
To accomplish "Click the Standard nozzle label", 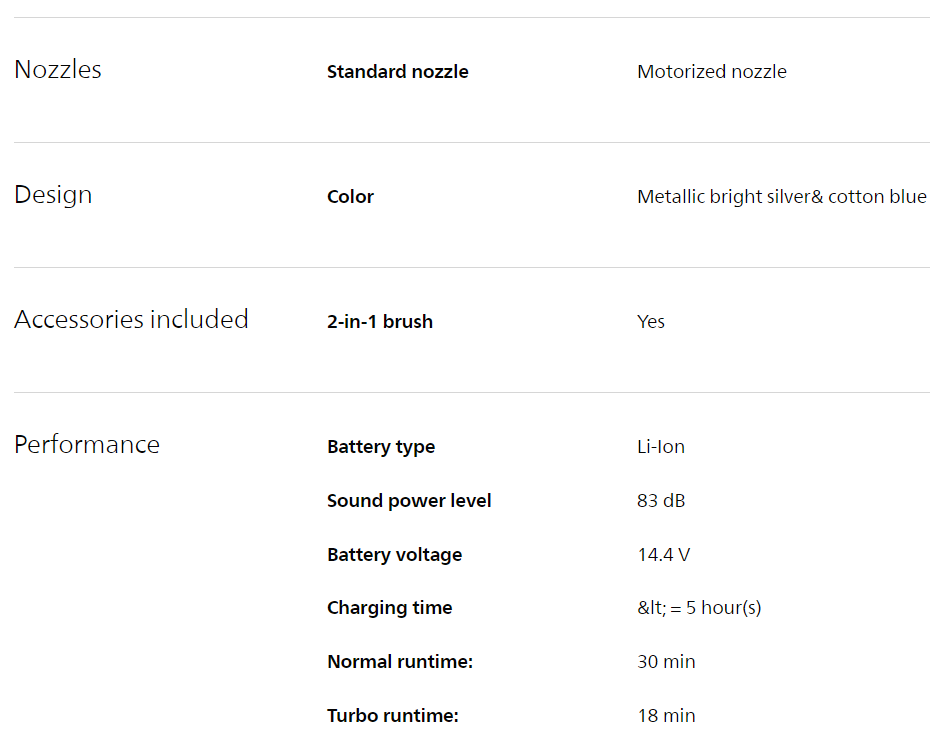I will pos(397,72).
